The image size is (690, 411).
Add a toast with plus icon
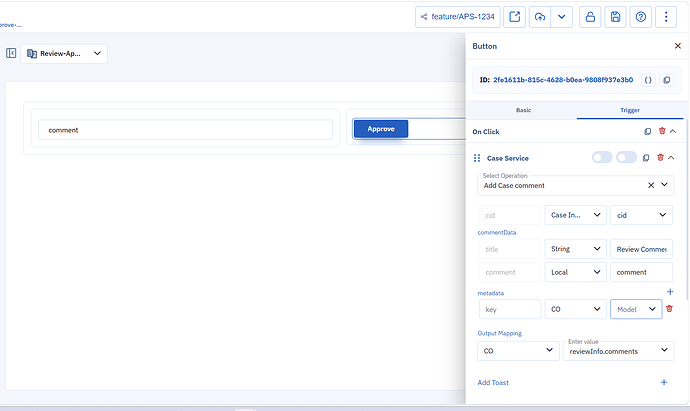point(664,382)
